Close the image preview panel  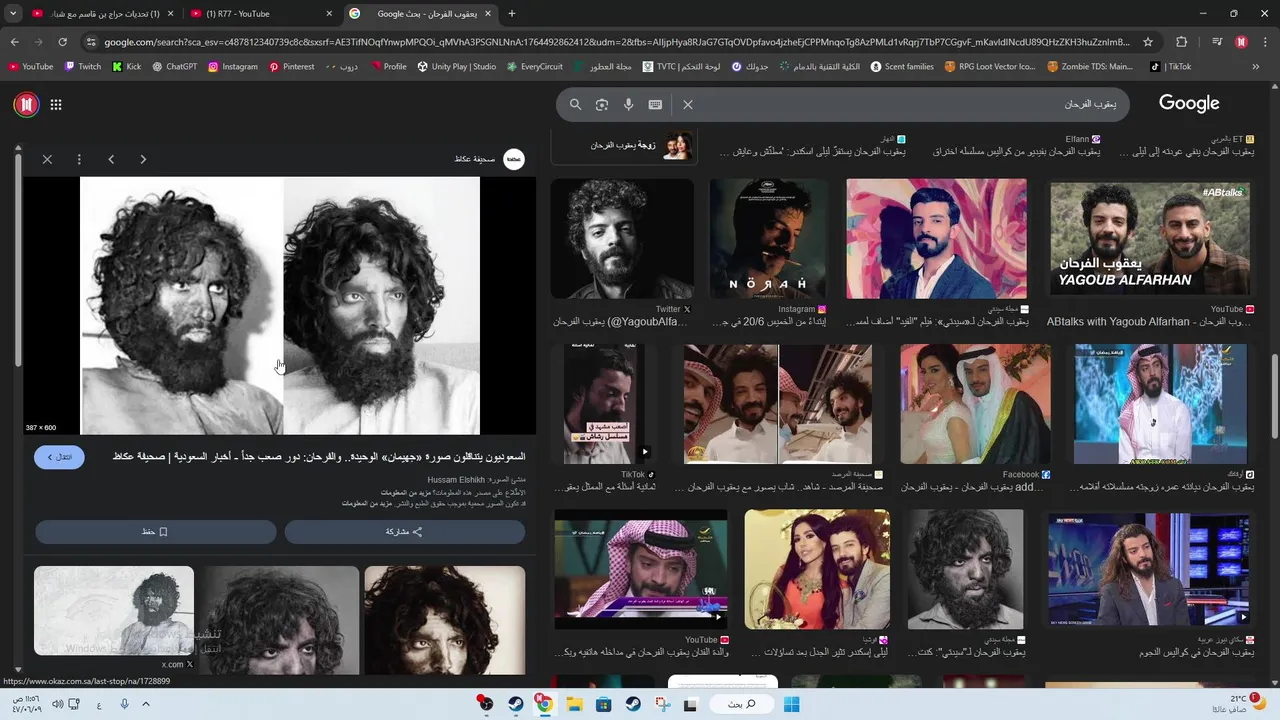pyautogui.click(x=47, y=159)
